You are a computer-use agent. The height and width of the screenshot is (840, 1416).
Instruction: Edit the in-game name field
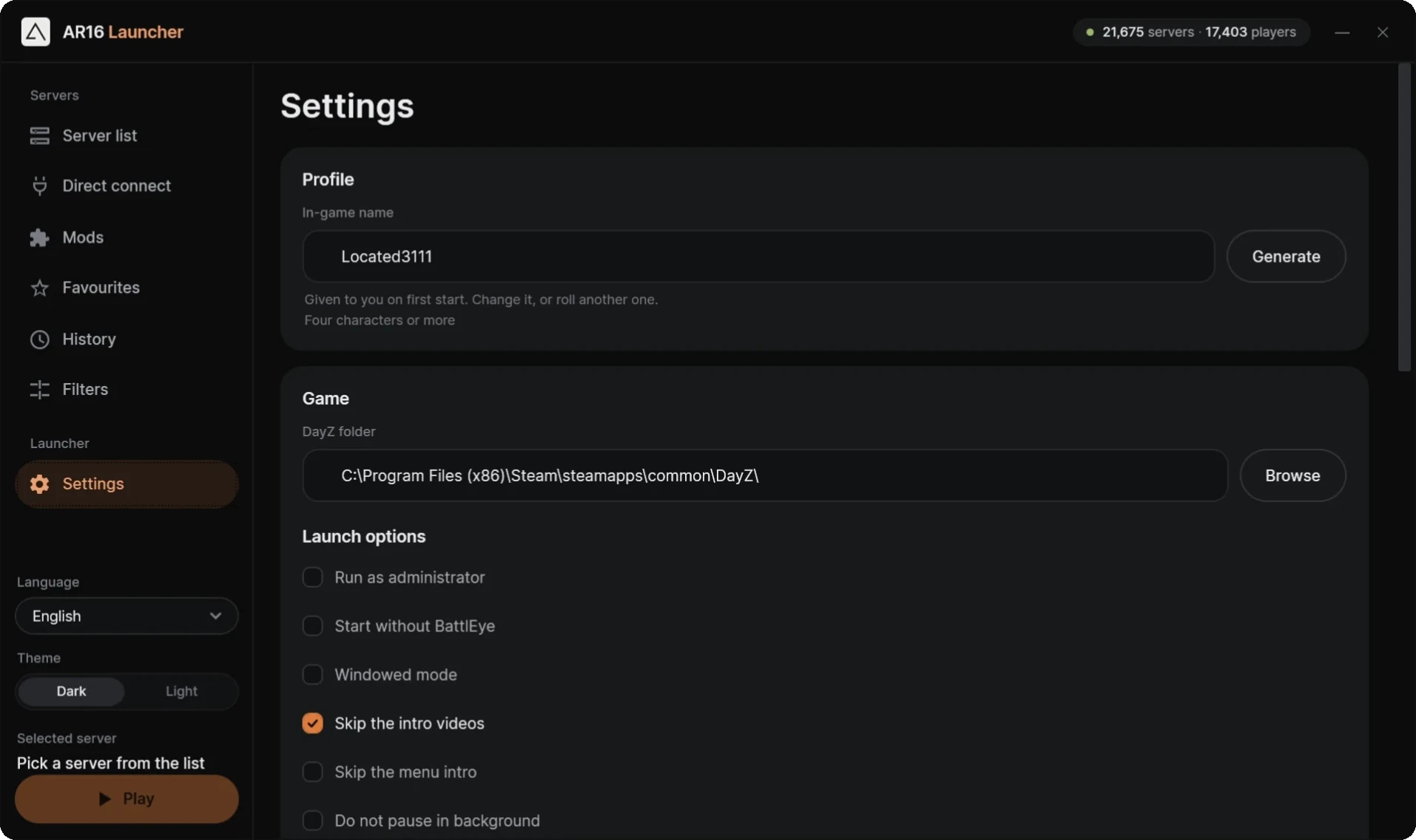(x=758, y=257)
